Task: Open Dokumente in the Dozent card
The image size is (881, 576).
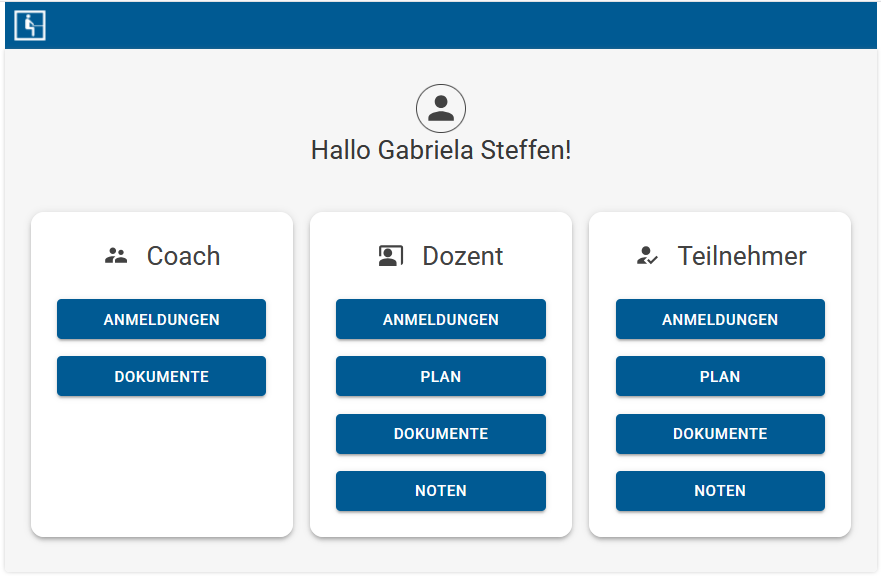Action: (440, 434)
